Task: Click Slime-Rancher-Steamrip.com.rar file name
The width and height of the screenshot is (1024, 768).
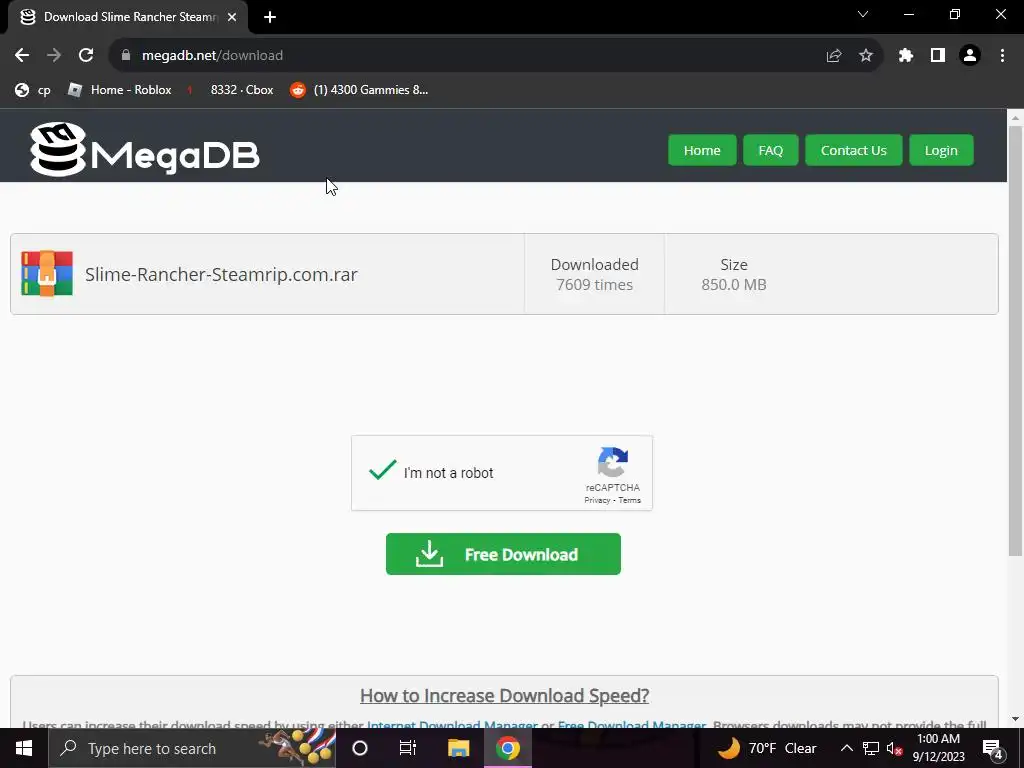Action: 221,274
